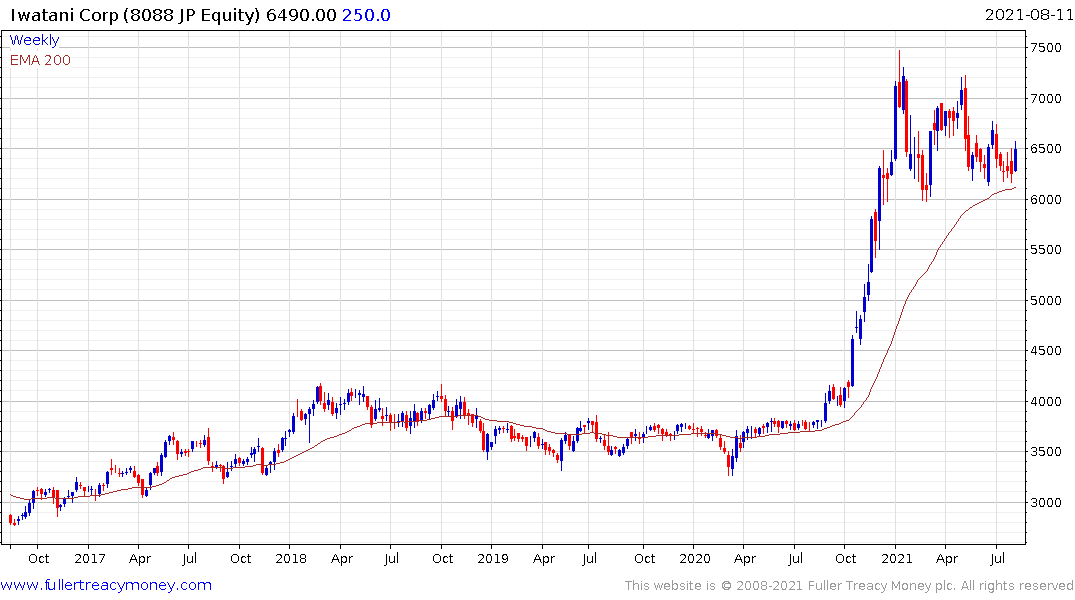1075x600 pixels.
Task: Open the www.fullertreacymoney.com link
Action: pyautogui.click(x=106, y=585)
